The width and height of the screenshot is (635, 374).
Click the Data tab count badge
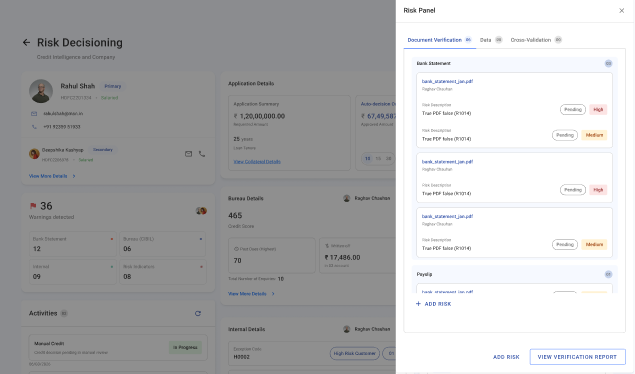pyautogui.click(x=499, y=40)
